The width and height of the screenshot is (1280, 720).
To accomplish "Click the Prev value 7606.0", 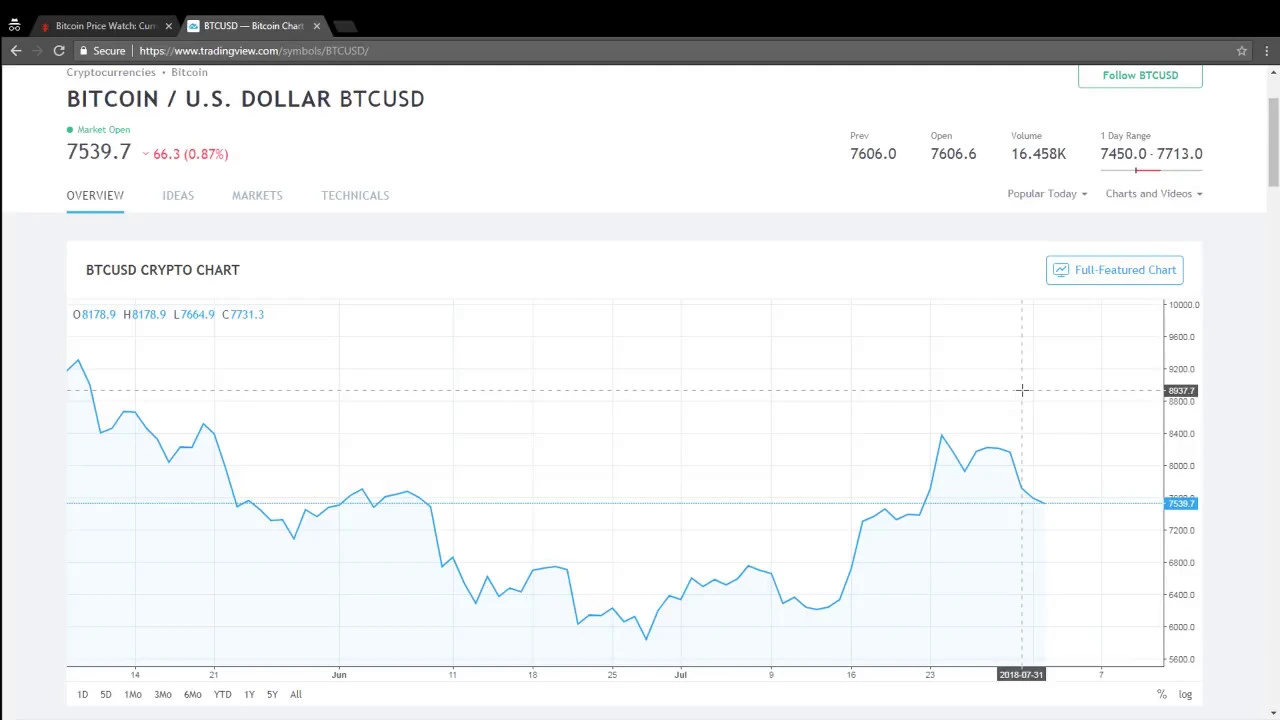I will [x=873, y=154].
